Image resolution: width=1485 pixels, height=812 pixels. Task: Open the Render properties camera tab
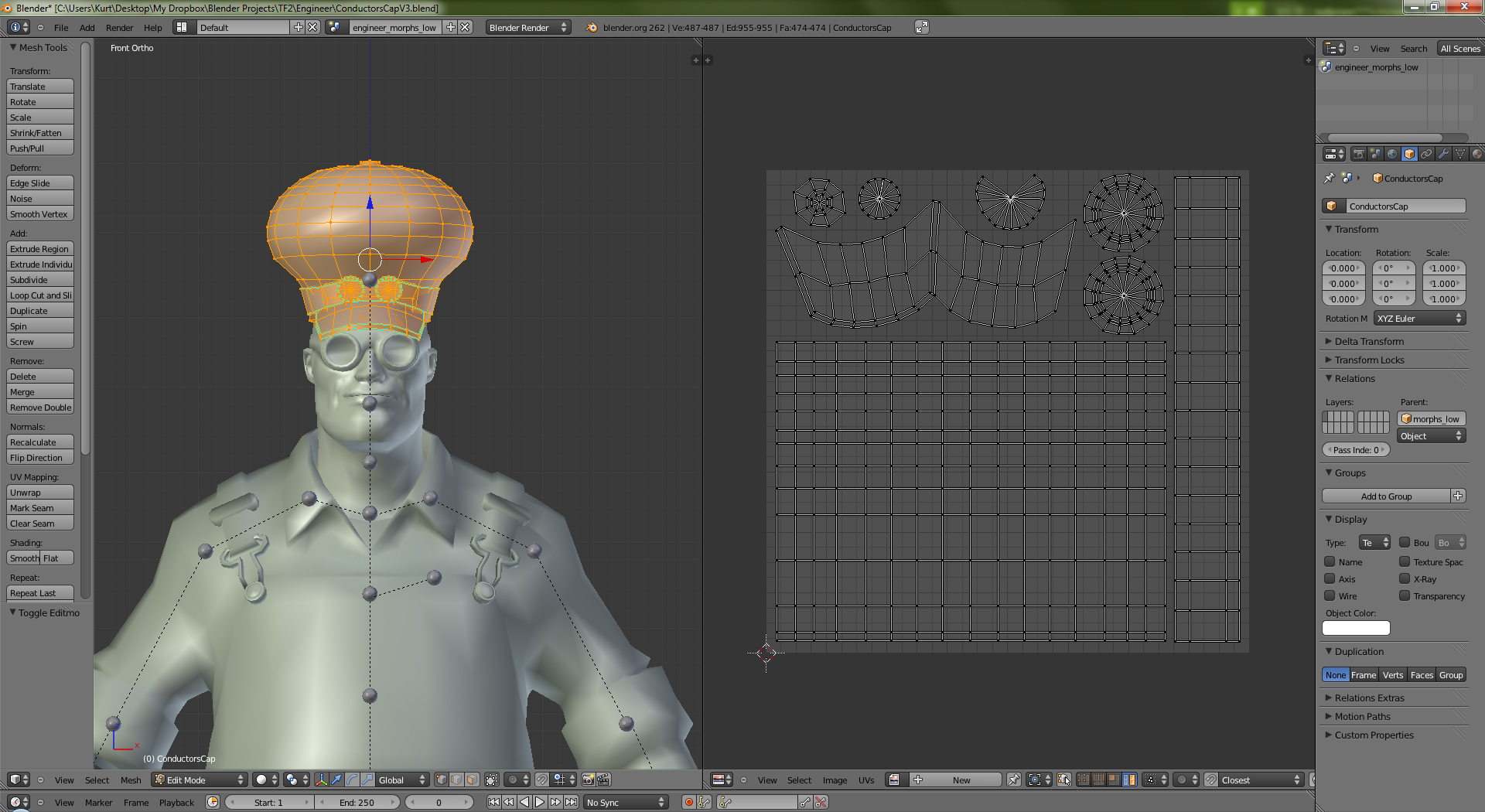click(1358, 154)
